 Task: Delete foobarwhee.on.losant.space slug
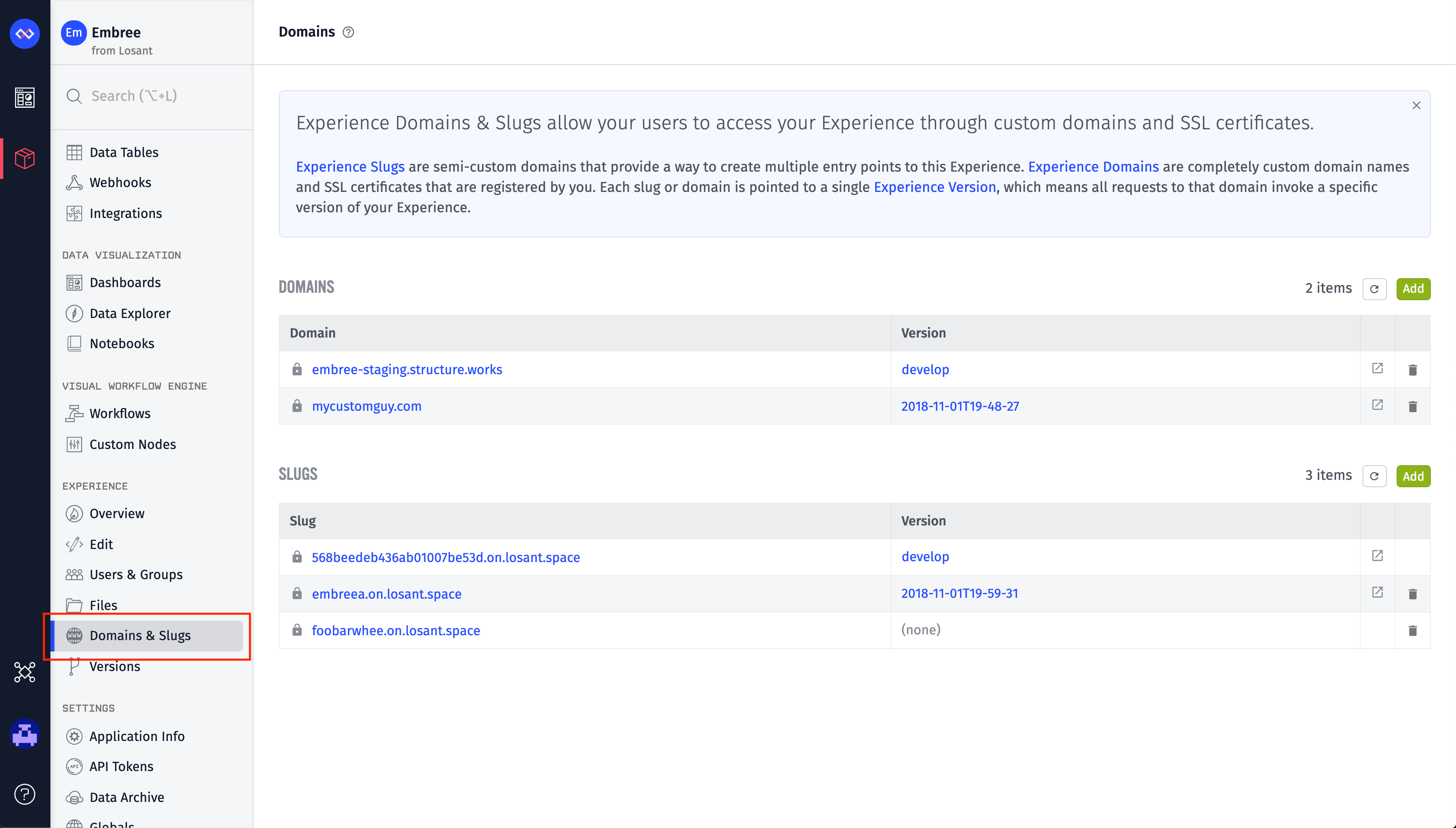[x=1413, y=630]
